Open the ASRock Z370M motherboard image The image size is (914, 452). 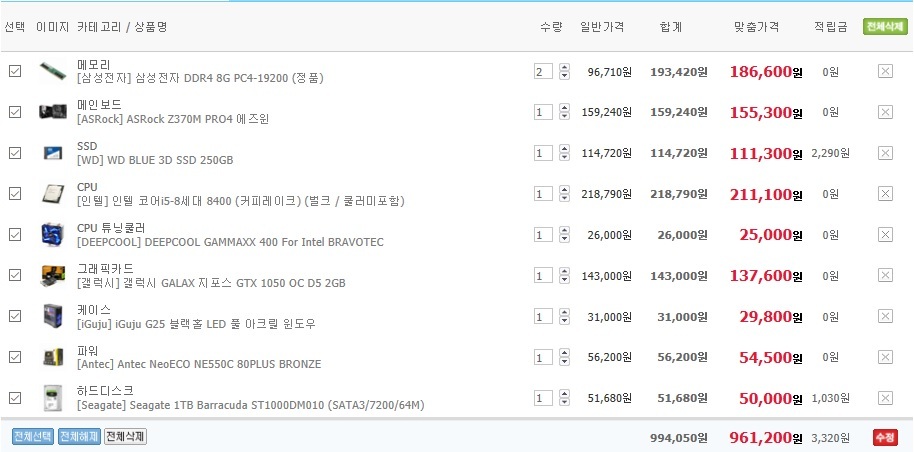point(53,111)
